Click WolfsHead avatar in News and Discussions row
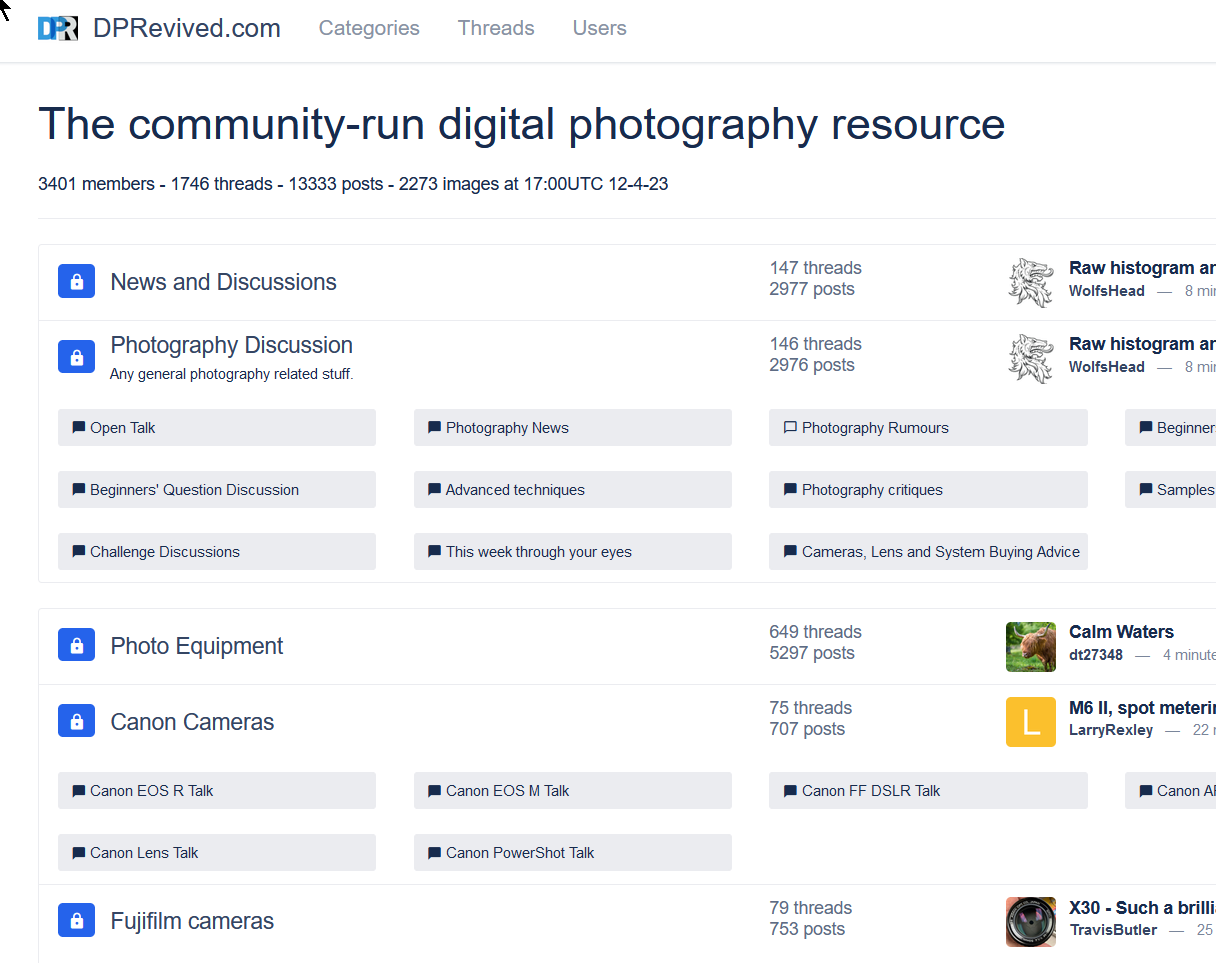 (x=1031, y=282)
